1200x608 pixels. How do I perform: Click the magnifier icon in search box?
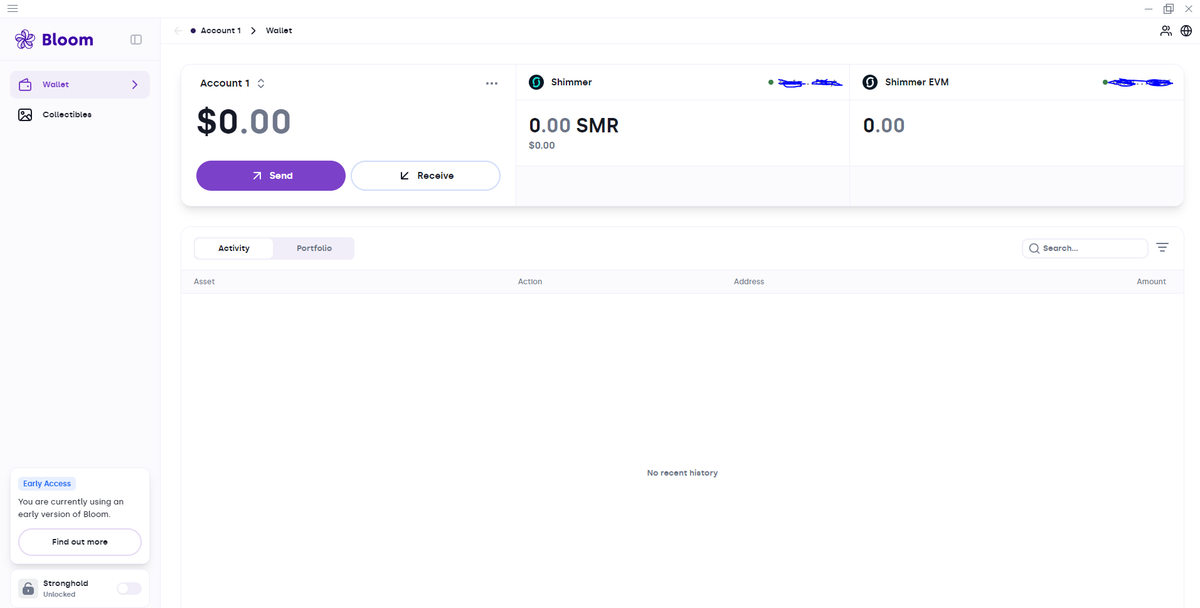coord(1034,248)
